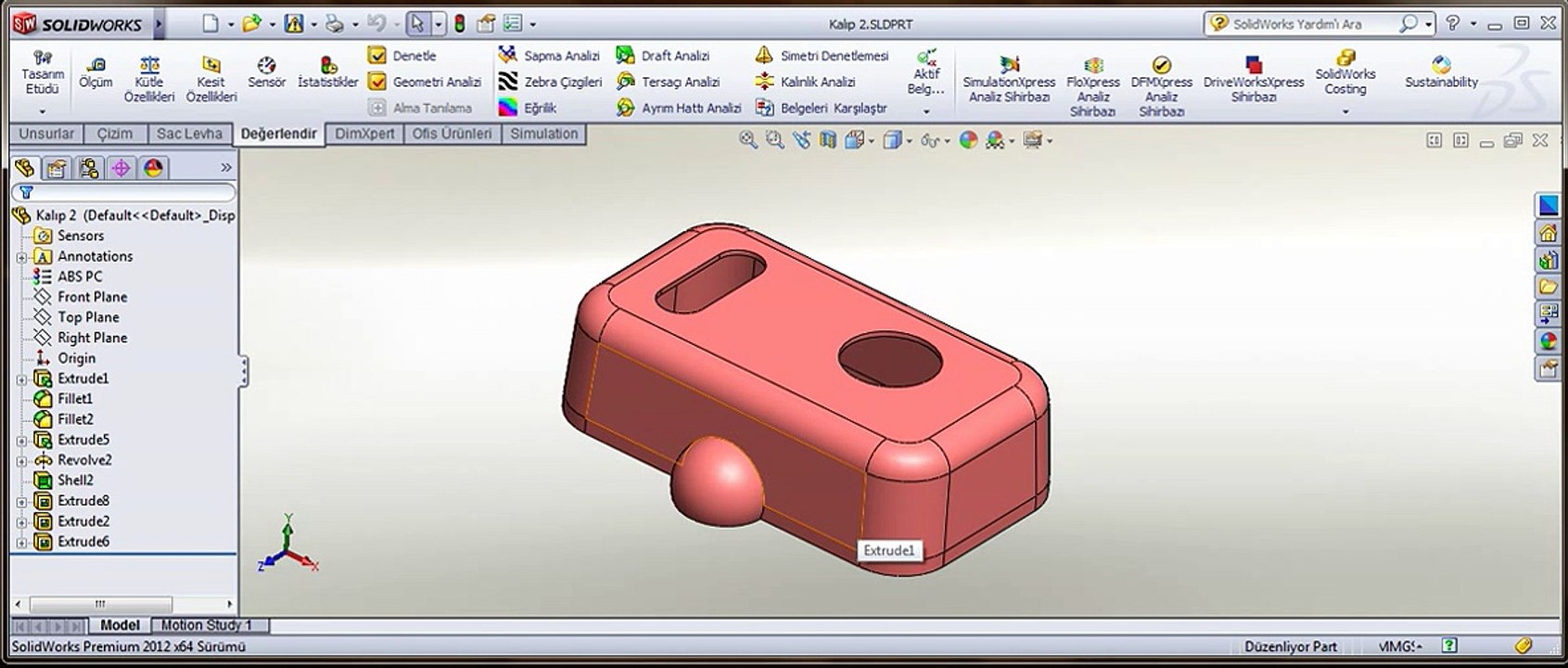Open Simetri Denetlemesi tool
The width and height of the screenshot is (1568, 668).
[822, 56]
